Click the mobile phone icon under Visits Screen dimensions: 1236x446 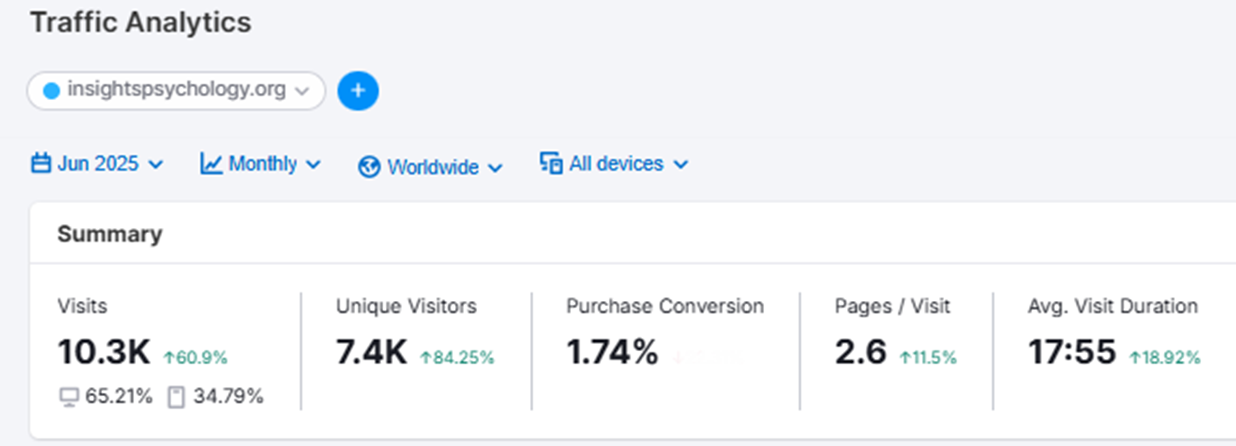point(176,397)
